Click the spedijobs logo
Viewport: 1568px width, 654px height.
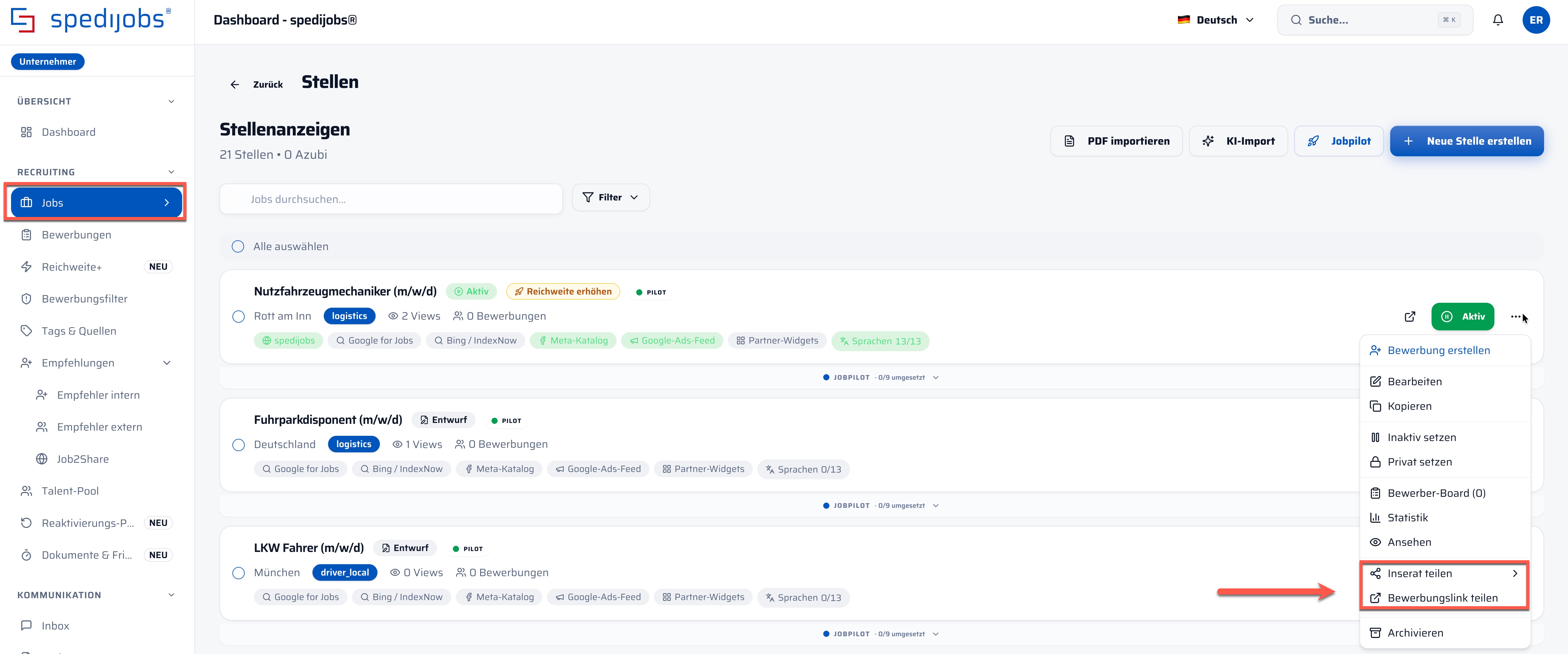click(91, 20)
